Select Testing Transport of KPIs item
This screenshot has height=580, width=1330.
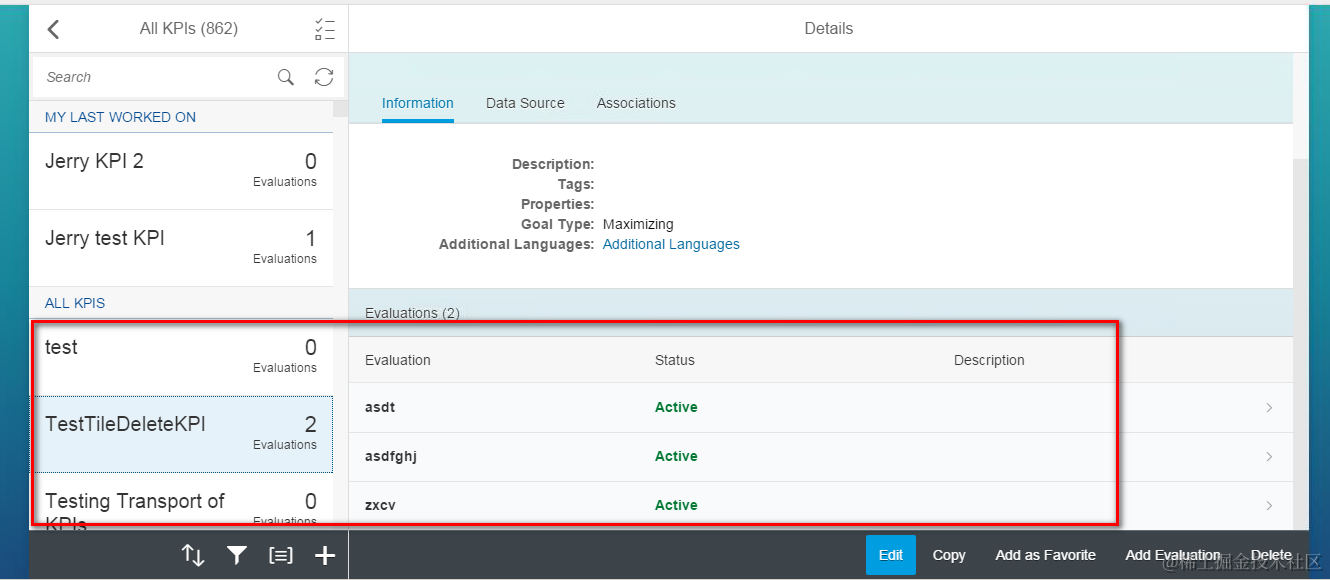point(181,502)
